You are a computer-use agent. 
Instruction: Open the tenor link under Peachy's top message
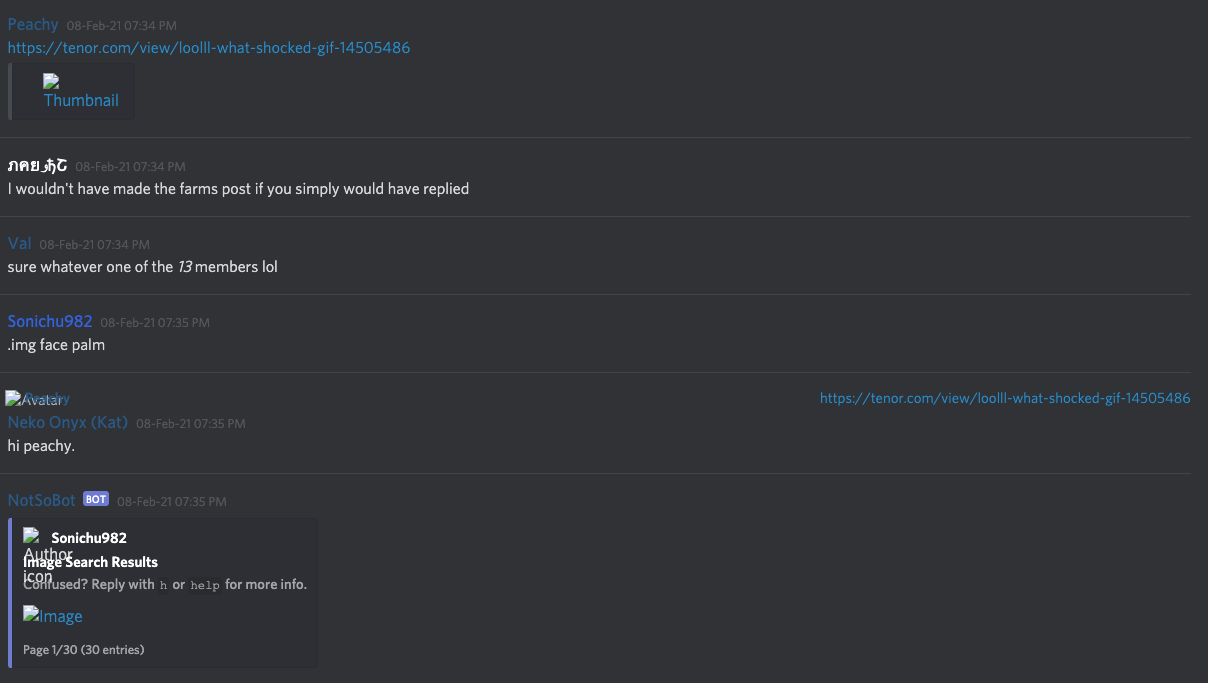click(x=209, y=48)
